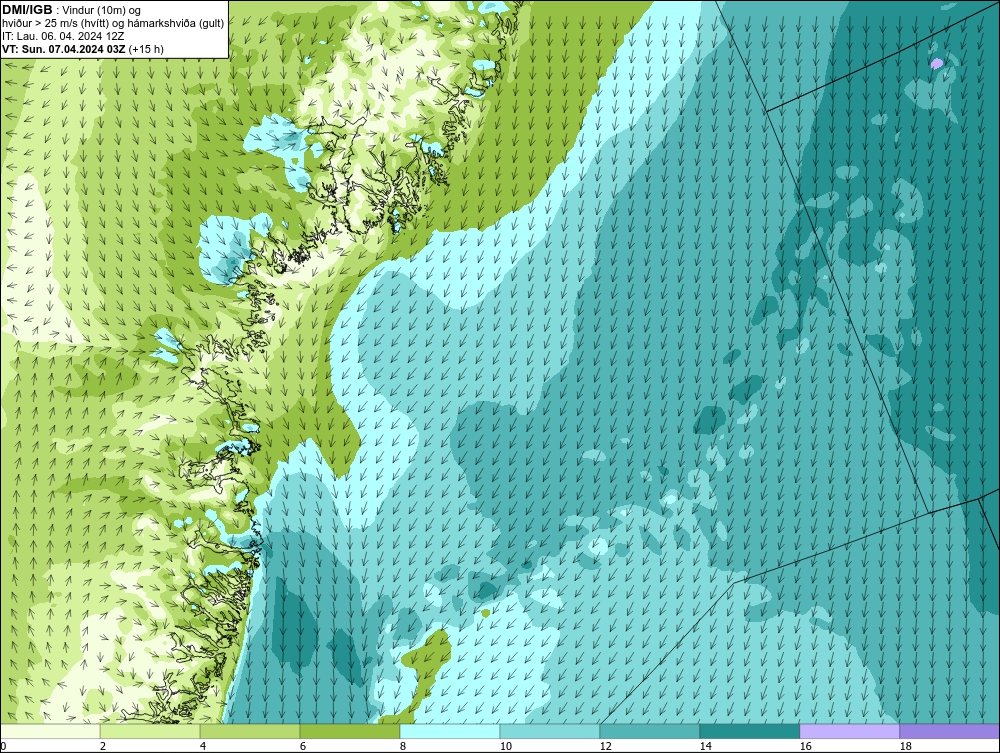Click the legend scale label 16

click(805, 746)
